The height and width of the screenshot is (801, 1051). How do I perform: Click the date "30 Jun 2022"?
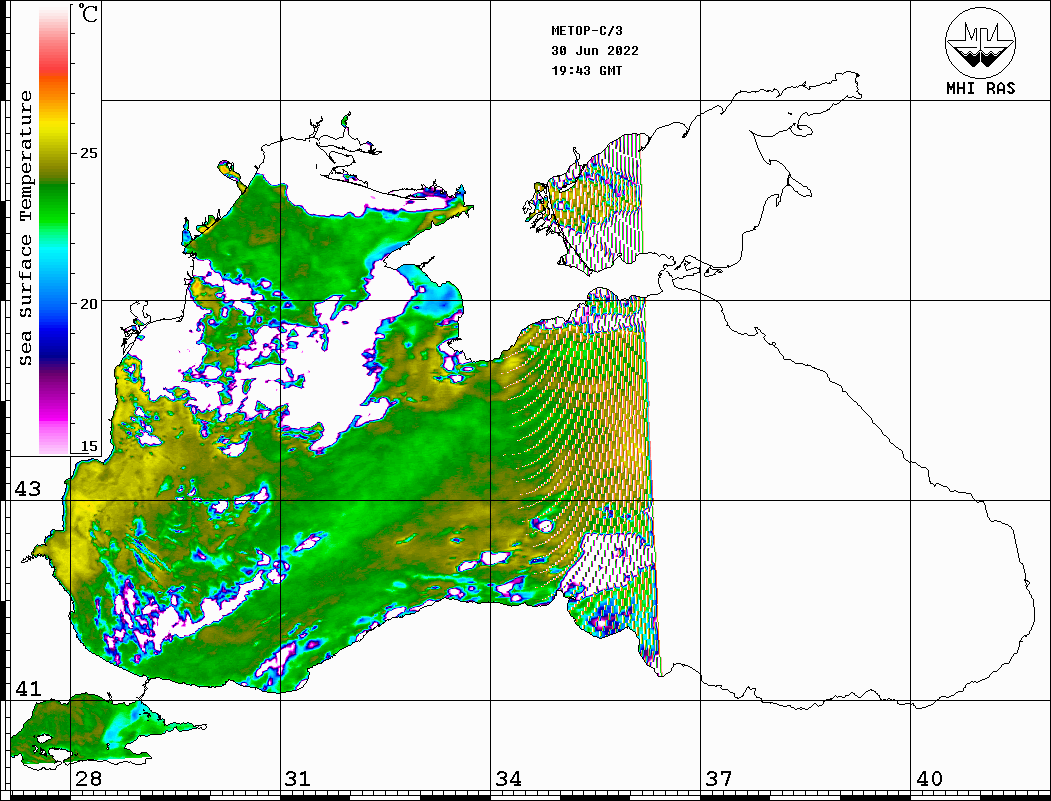[595, 51]
